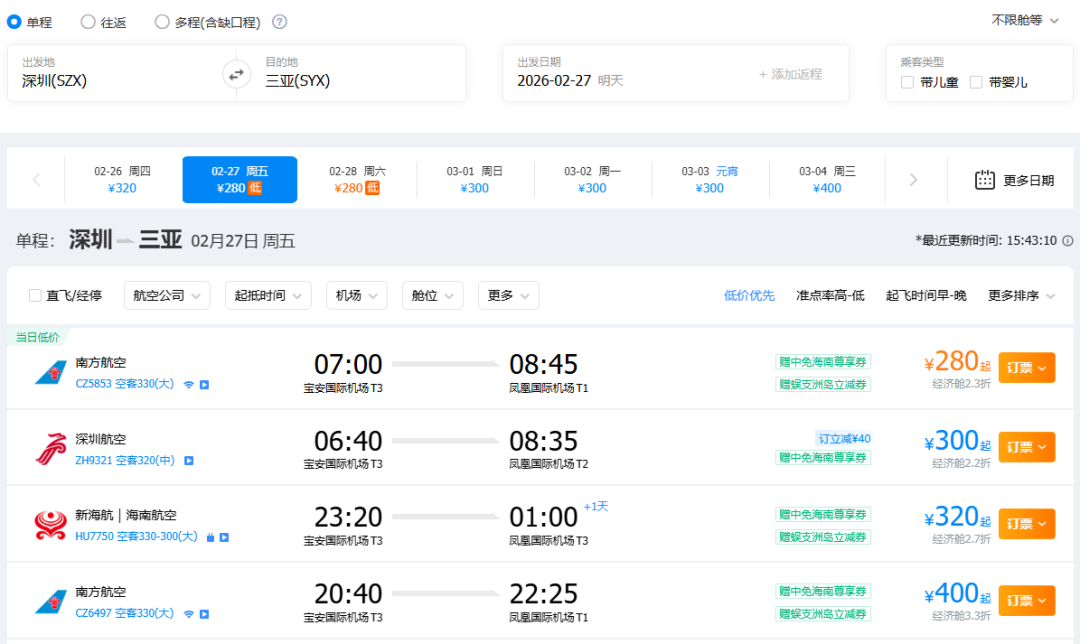The image size is (1080, 644).
Task: Click the help icon next to 多程(含缺口程)
Action: tap(280, 22)
